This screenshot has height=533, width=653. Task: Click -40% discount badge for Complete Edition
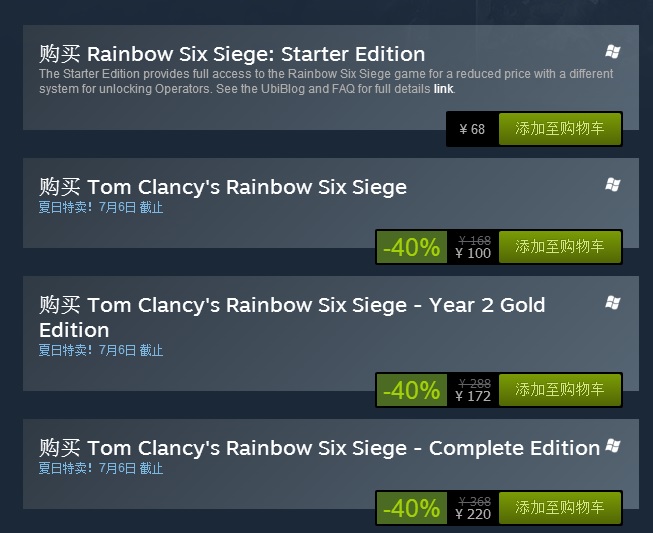coord(411,508)
